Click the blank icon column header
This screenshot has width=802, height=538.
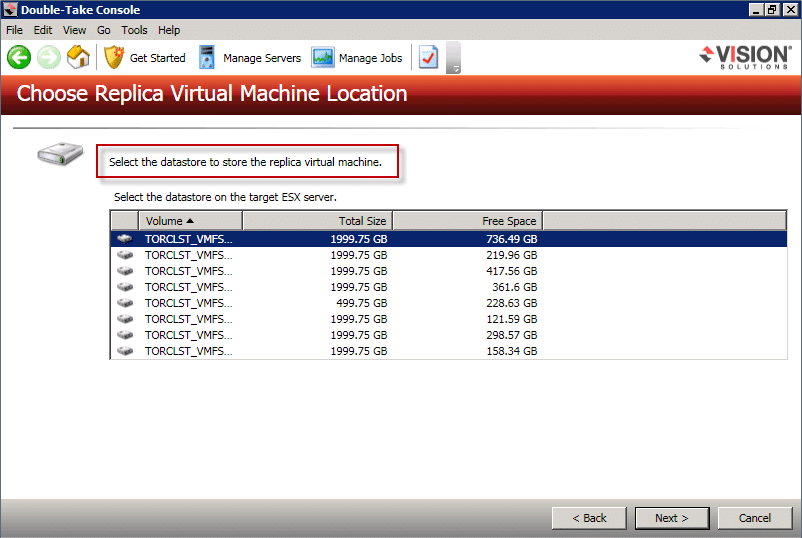coord(125,221)
